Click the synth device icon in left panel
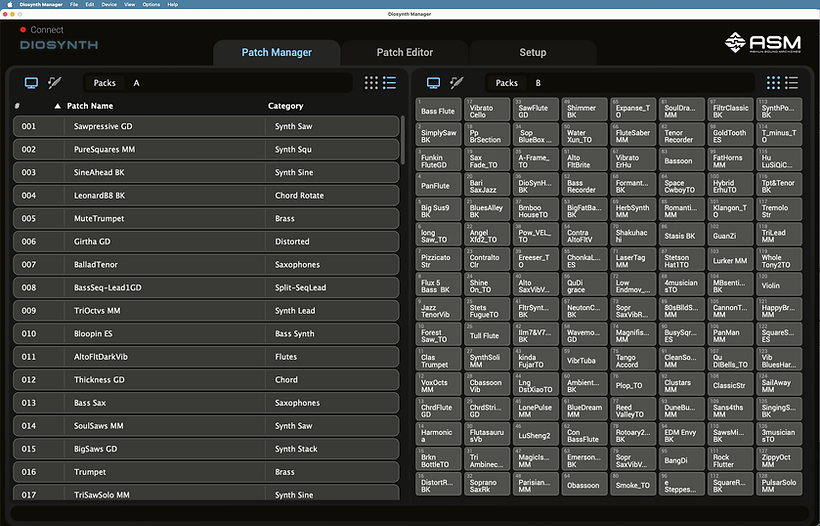 pyautogui.click(x=54, y=83)
